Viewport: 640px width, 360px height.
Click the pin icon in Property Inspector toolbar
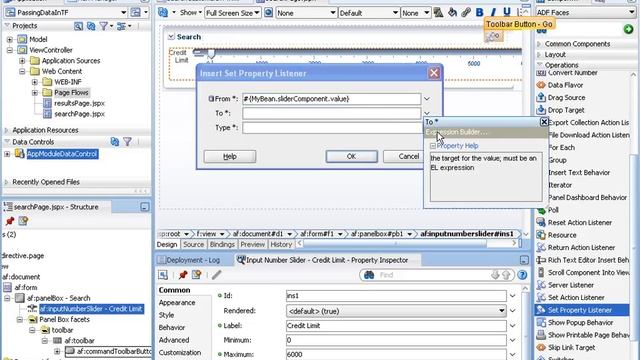(x=183, y=275)
